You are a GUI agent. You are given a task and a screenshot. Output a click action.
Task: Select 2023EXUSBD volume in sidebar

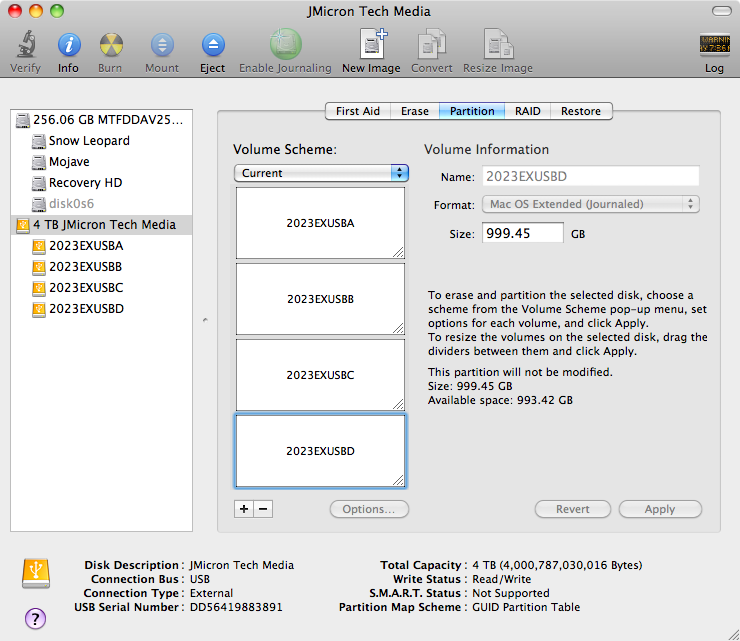coord(101,309)
